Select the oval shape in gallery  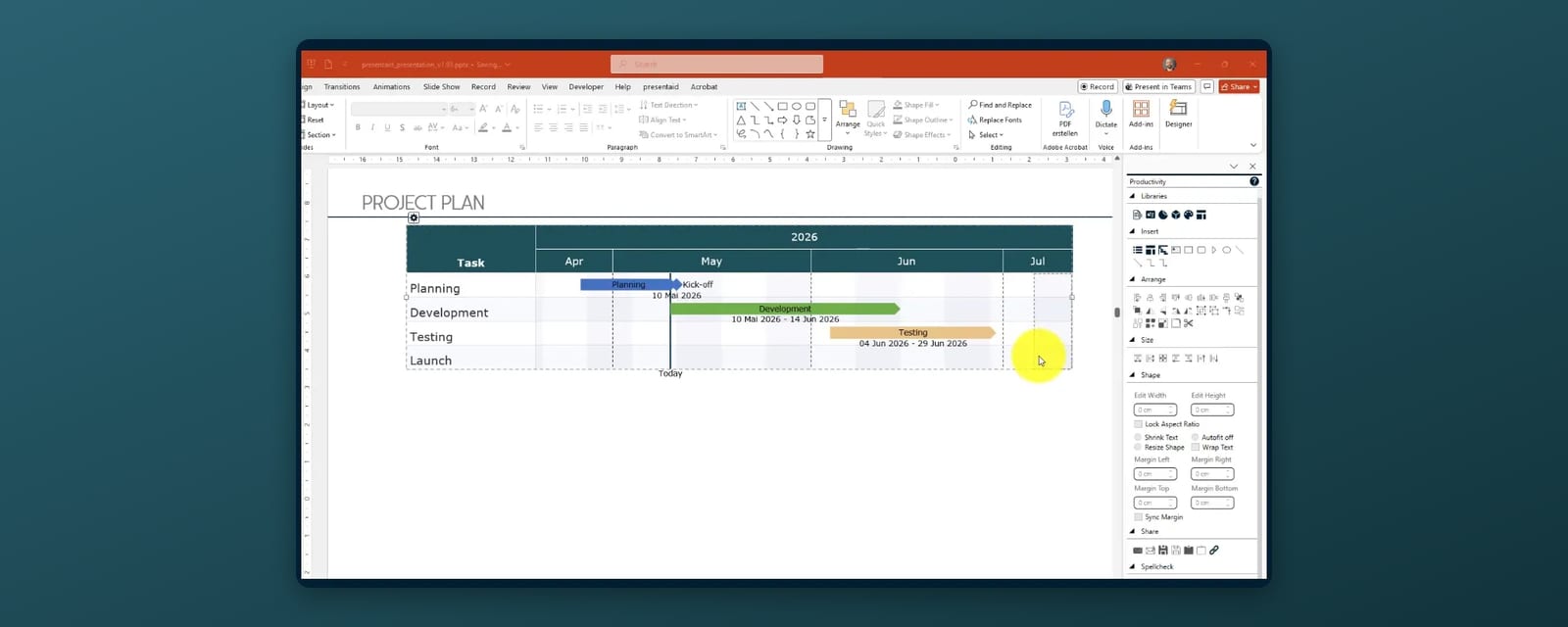[796, 106]
